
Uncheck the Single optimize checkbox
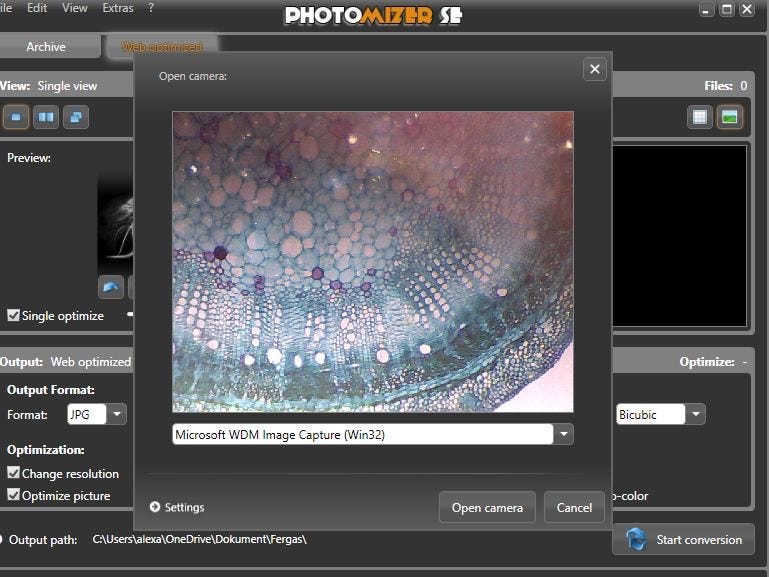(13, 315)
